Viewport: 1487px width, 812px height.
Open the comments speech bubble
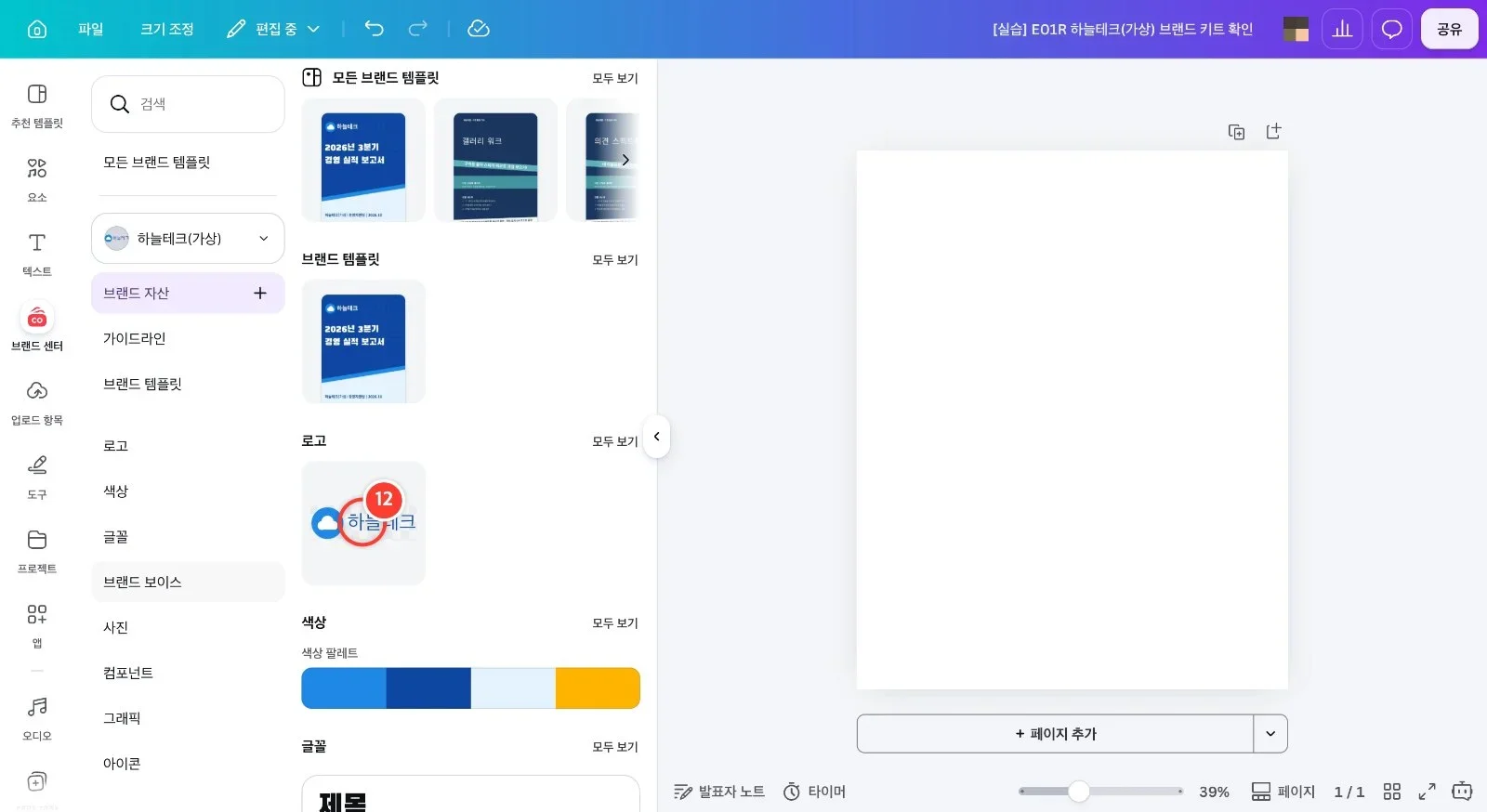coord(1391,29)
